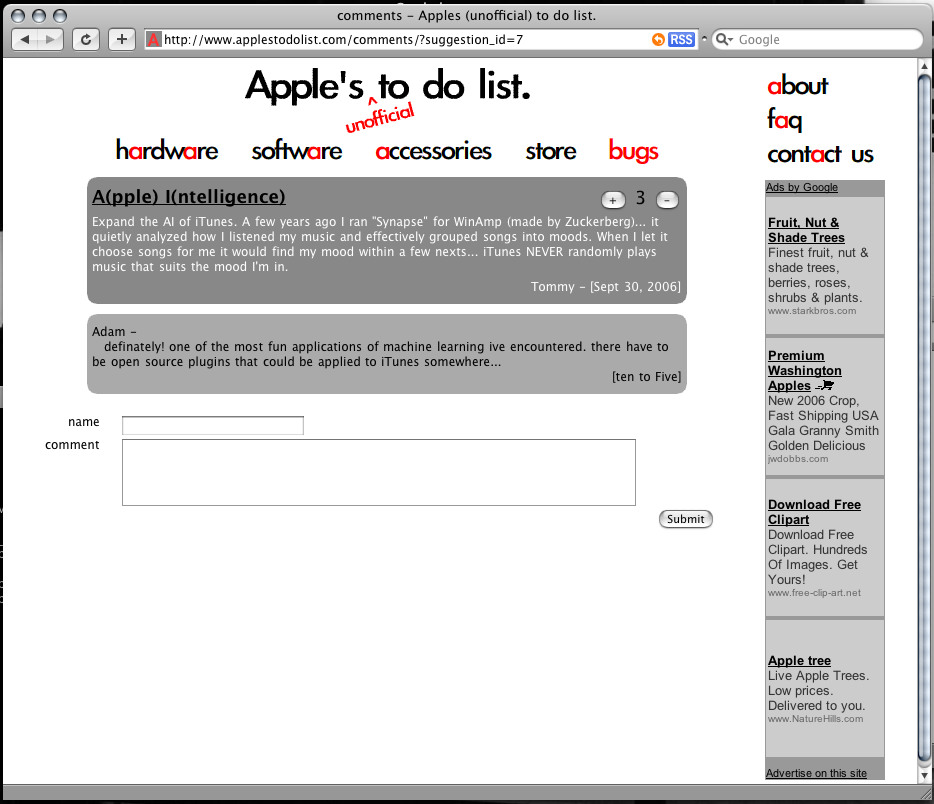Viewport: 934px width, 804px height.
Task: Click the www.NatureHills.com ad URL
Action: pyautogui.click(x=815, y=719)
